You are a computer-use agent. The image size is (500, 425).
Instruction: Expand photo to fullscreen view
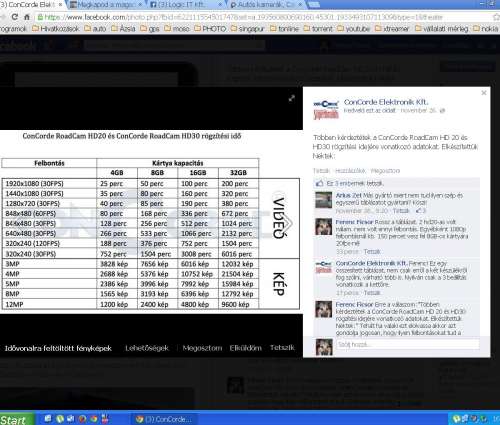(x=292, y=98)
